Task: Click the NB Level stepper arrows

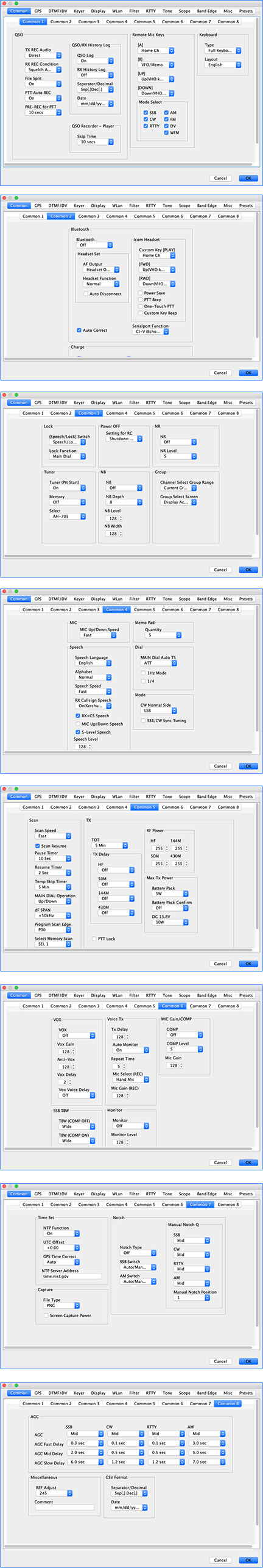Action: [121, 518]
